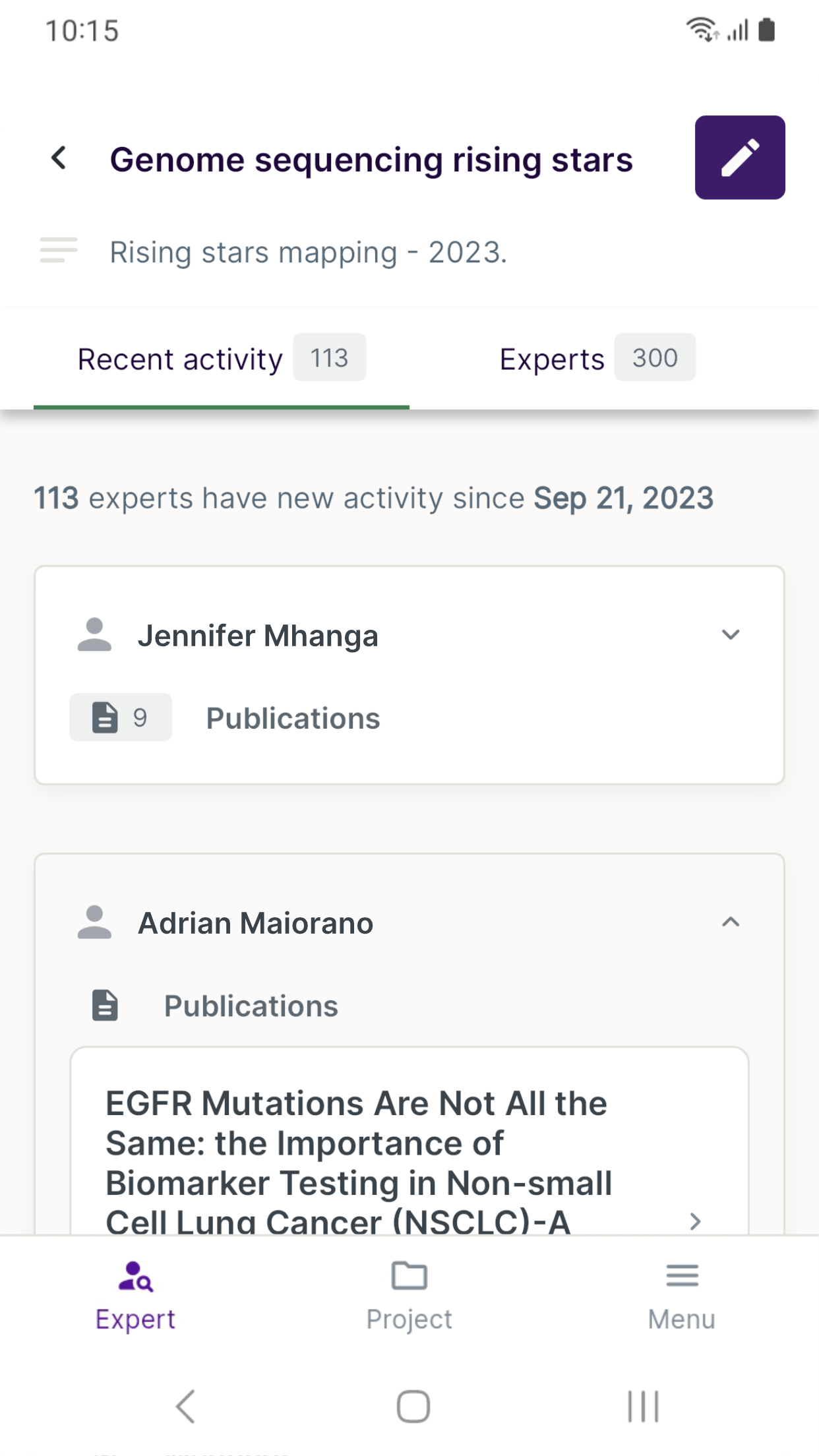The height and width of the screenshot is (1456, 819).
Task: Tap Jennifer Mhanga's Publications label
Action: (x=293, y=718)
